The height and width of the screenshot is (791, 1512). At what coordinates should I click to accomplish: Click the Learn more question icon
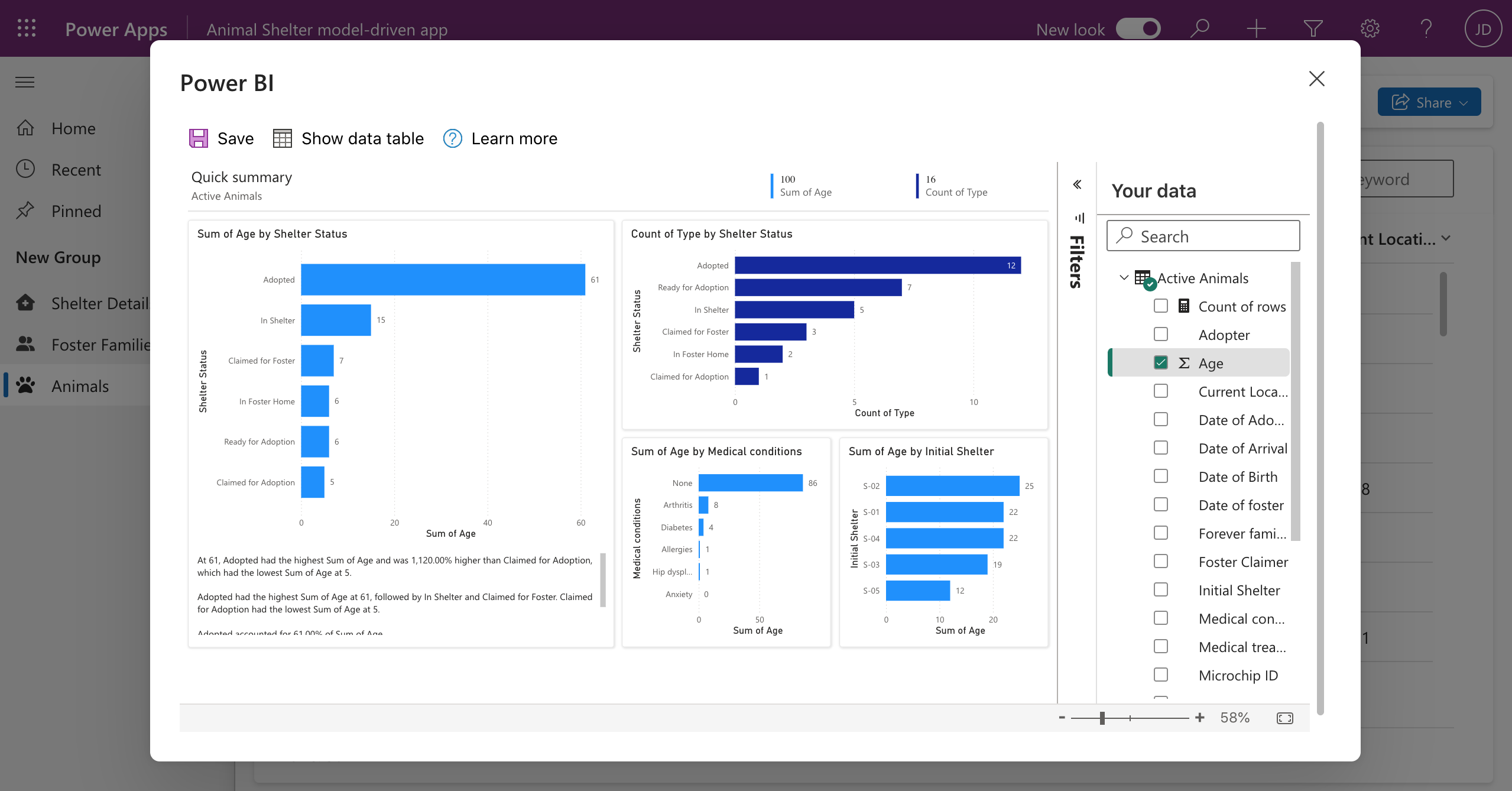pyautogui.click(x=453, y=138)
